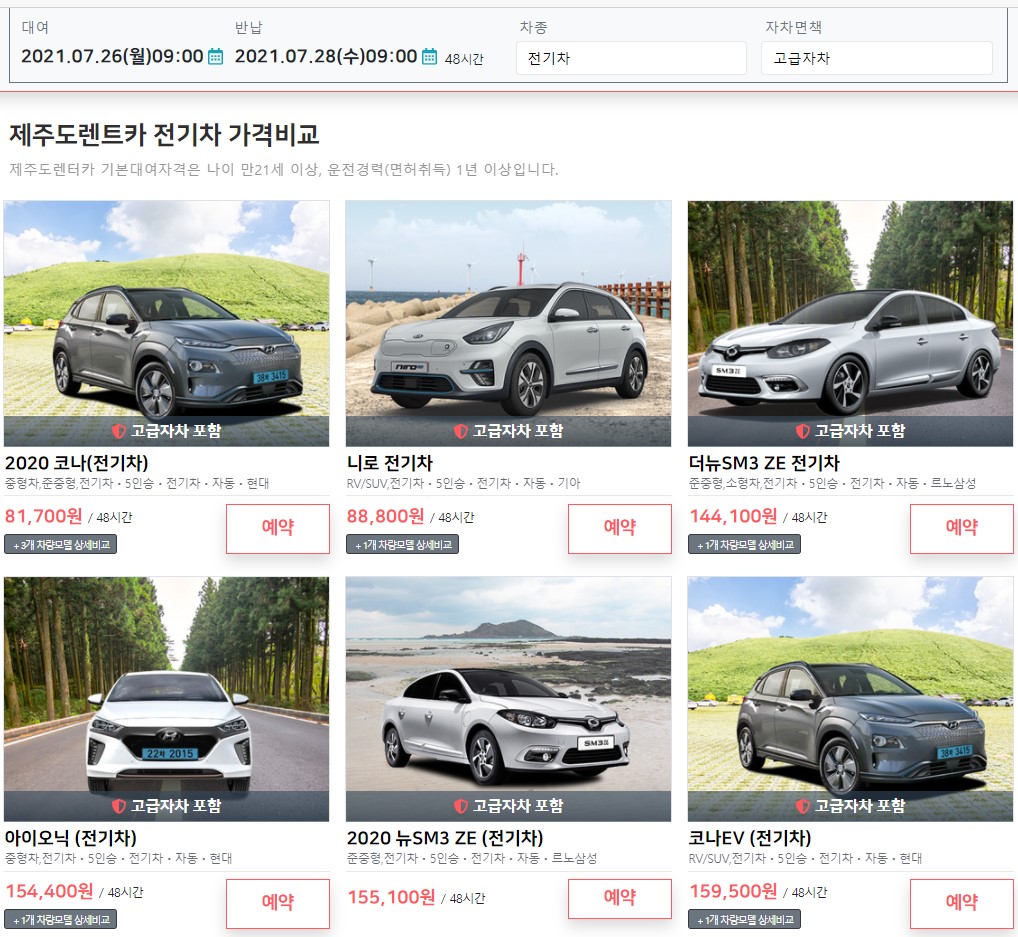Click the price 159,500원
This screenshot has width=1018, height=937.
pyautogui.click(x=733, y=891)
